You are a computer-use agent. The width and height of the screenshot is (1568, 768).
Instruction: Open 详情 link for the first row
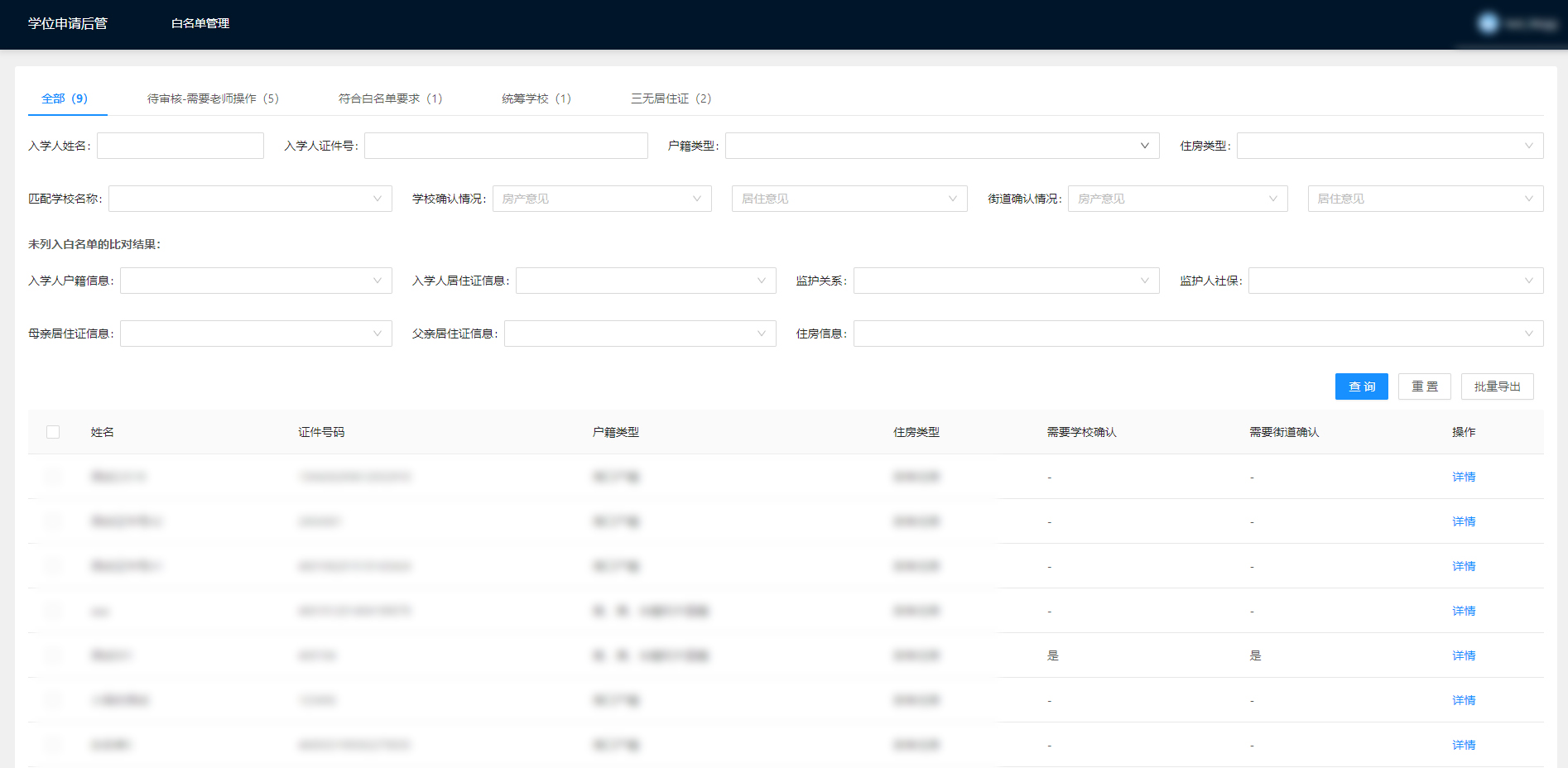coord(1463,477)
